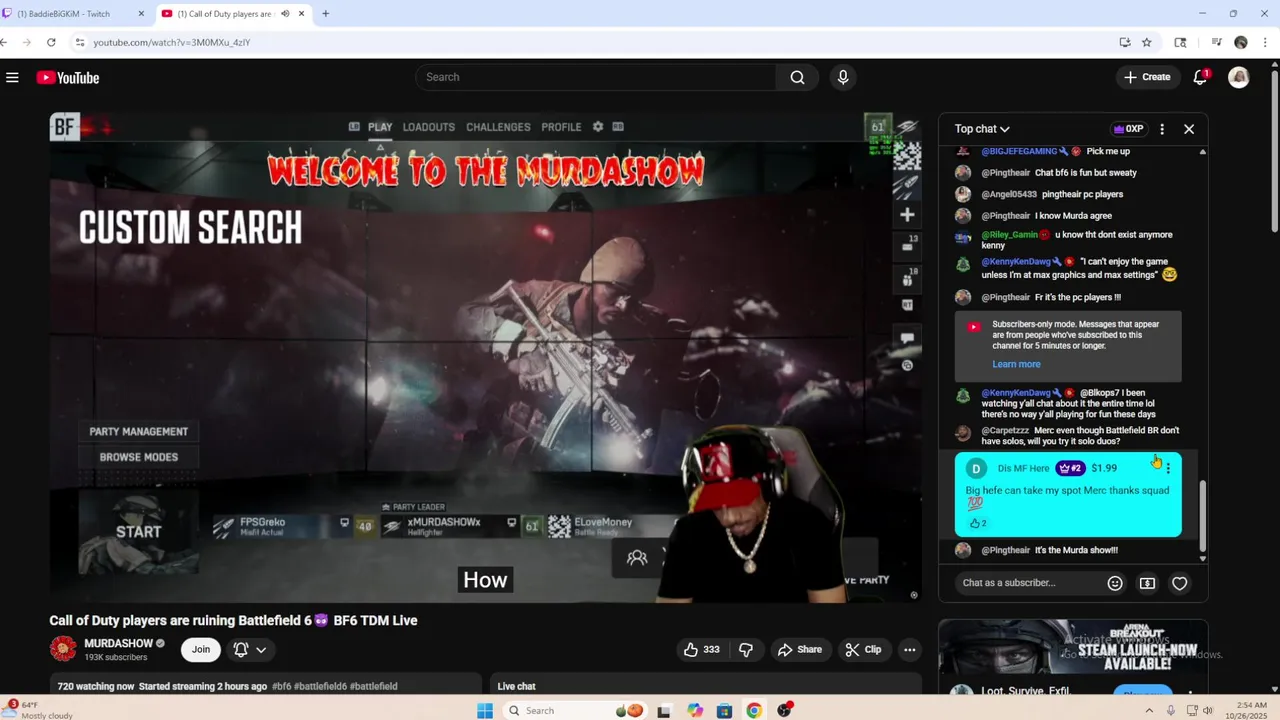Open the 0XP crown leaderboard badge
Viewport: 1280px width, 720px height.
1128,129
